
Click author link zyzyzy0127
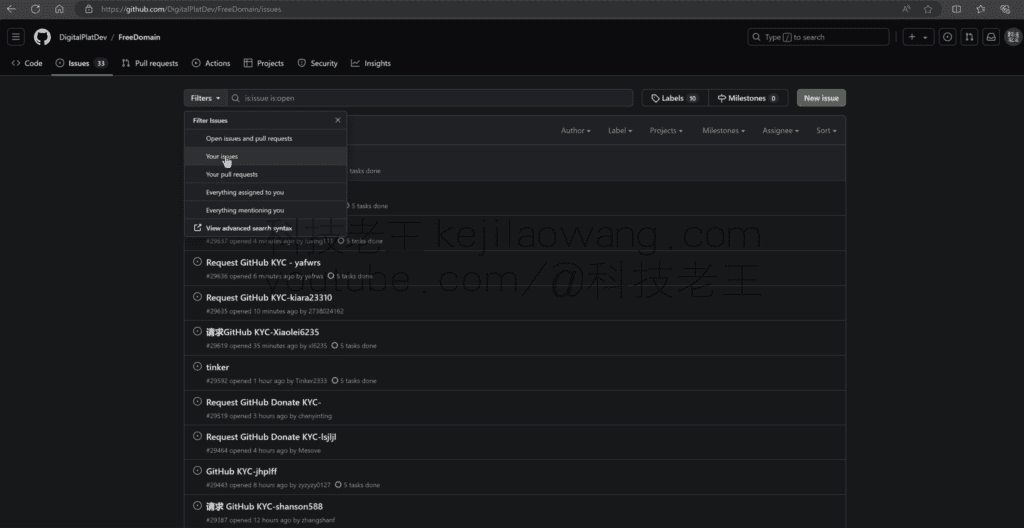pos(314,486)
